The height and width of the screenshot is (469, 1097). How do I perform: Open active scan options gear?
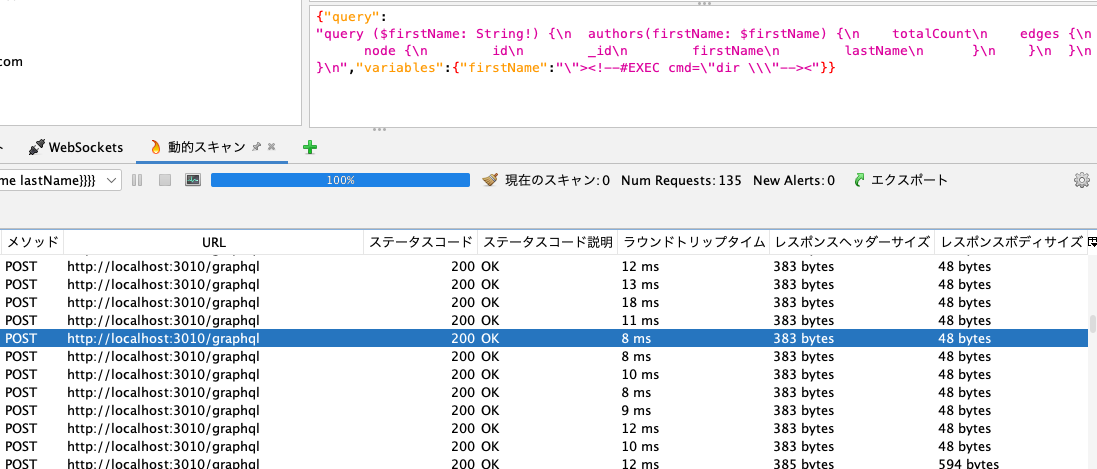coord(1082,181)
